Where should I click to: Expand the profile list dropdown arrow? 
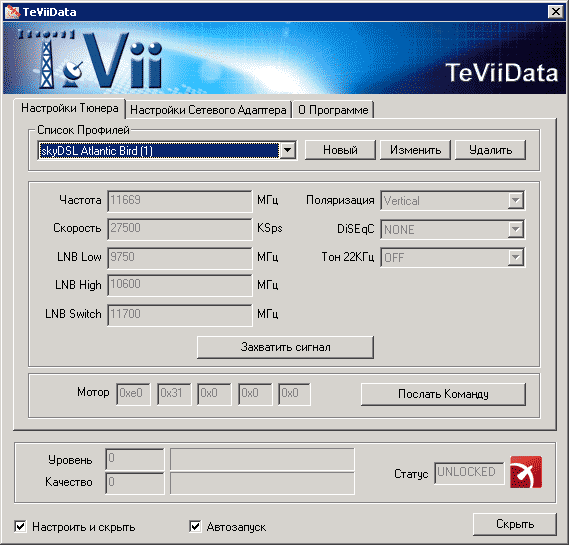point(287,150)
